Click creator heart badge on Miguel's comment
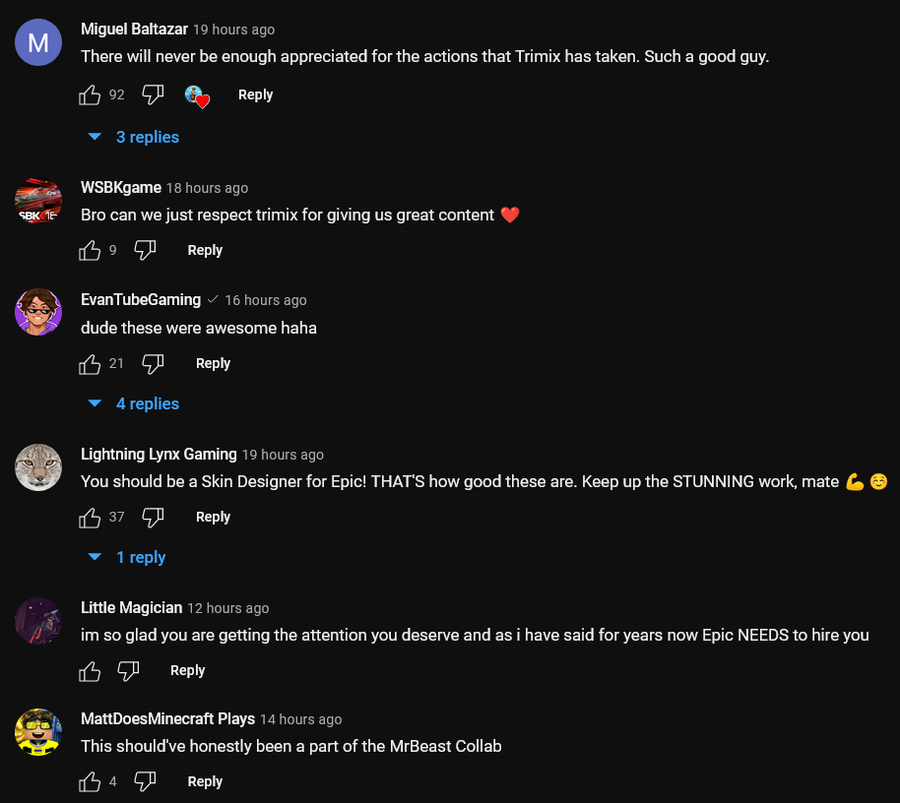 pos(197,96)
